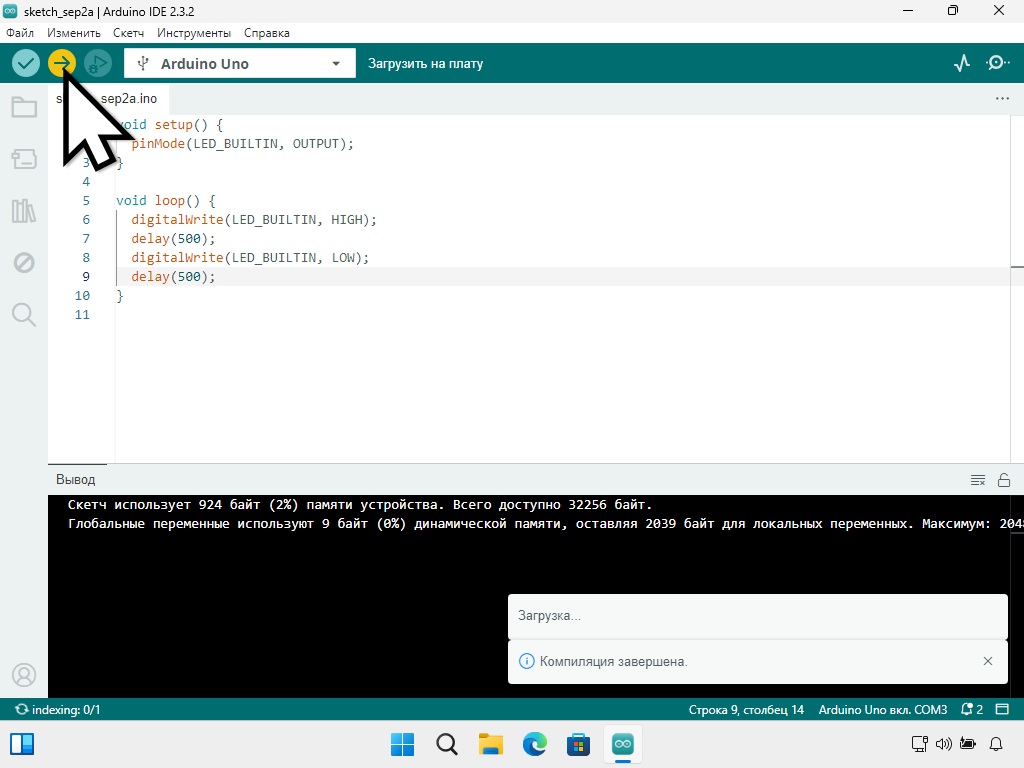1024x768 pixels.
Task: Click the 'Компиляция завершена.' message text
Action: point(613,662)
